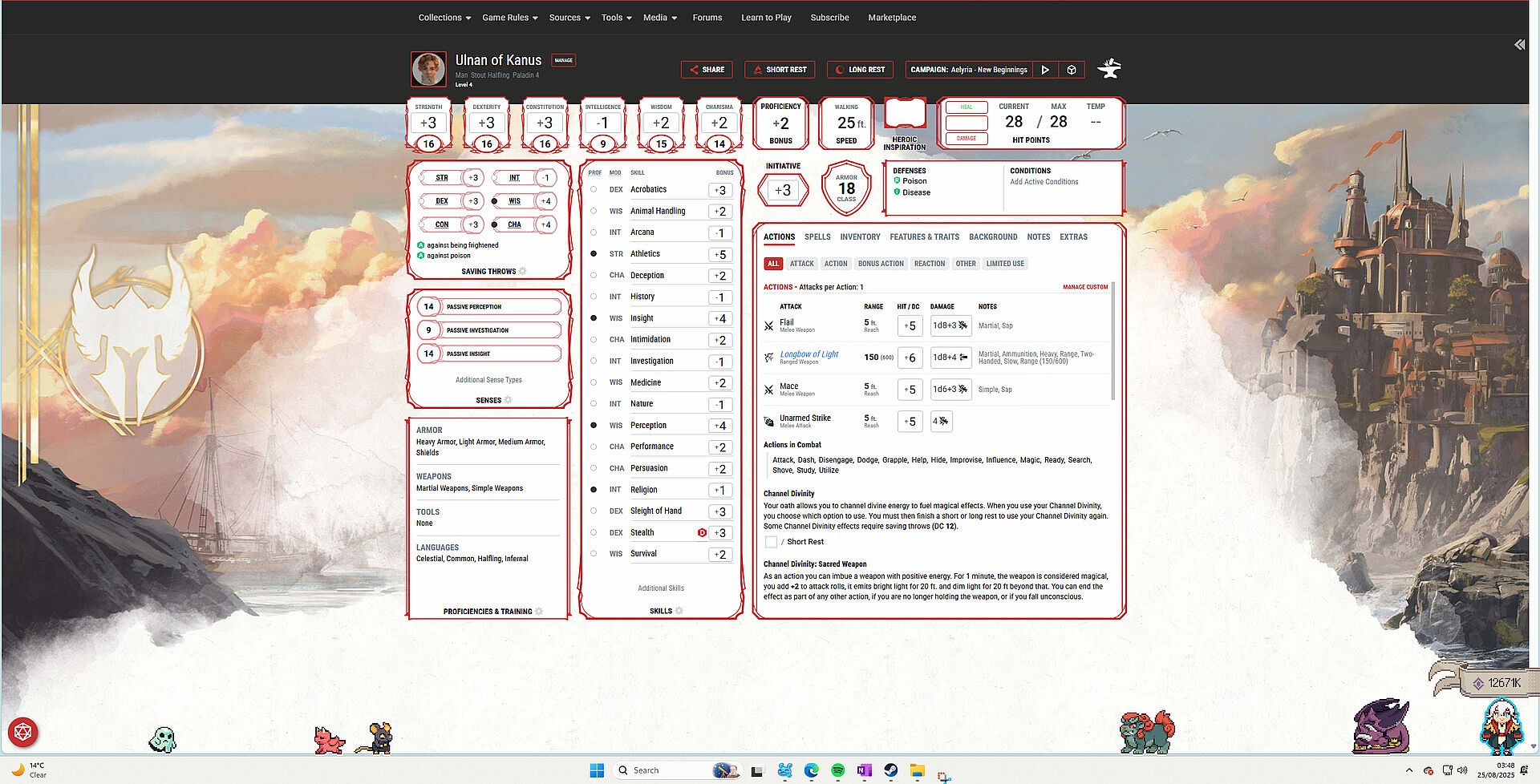
Task: Click the volume tray icon
Action: (x=1462, y=770)
